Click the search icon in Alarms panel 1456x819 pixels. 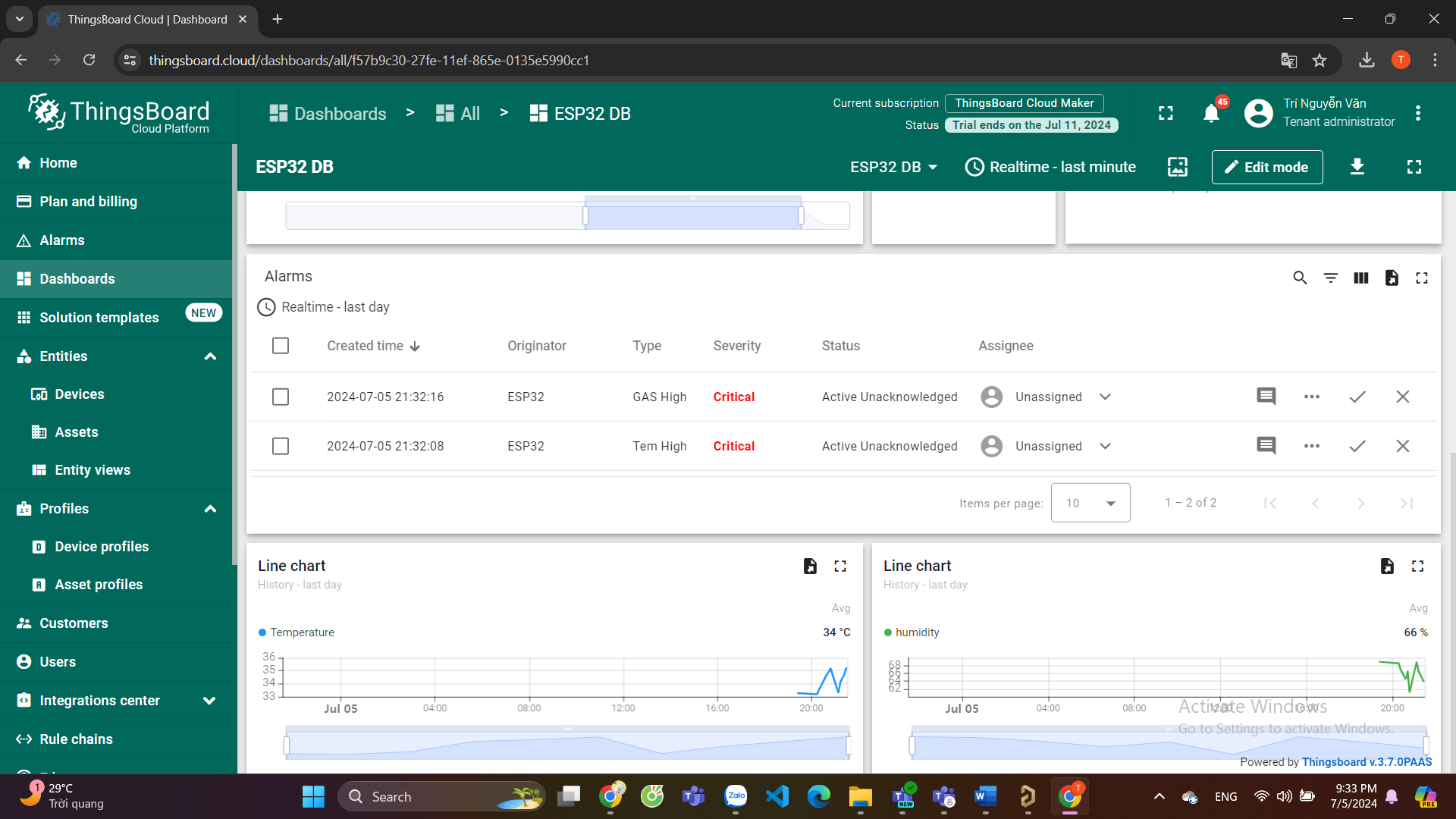(1299, 278)
